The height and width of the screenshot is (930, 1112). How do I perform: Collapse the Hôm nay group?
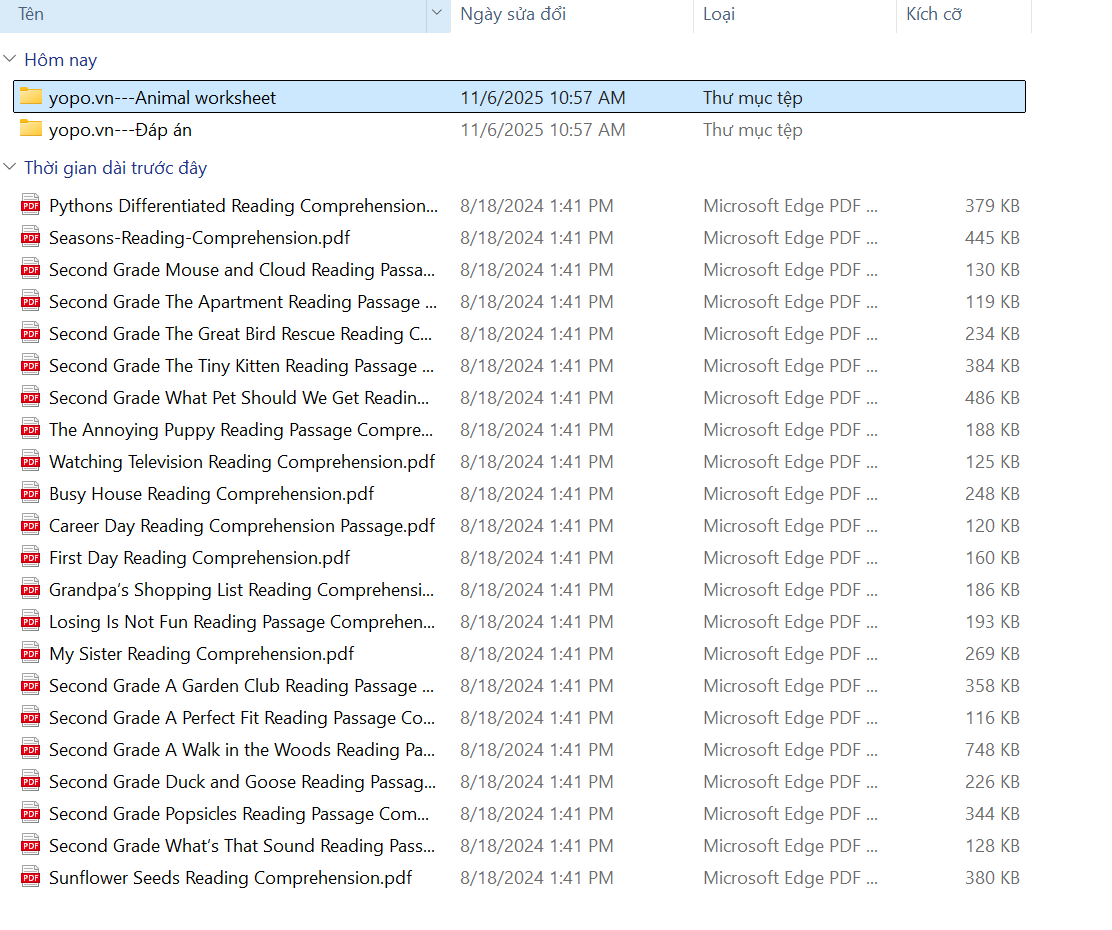point(10,60)
